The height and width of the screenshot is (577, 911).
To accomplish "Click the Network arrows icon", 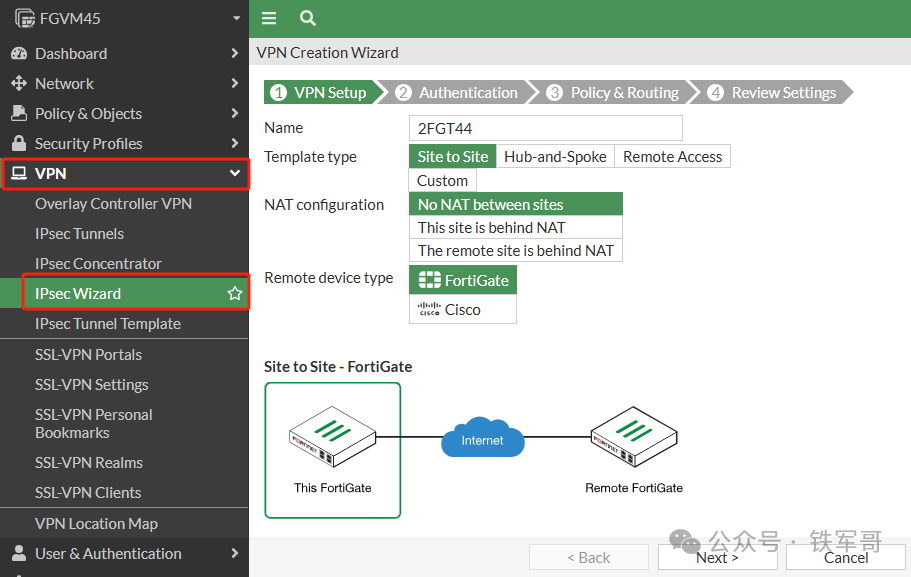I will [x=19, y=83].
